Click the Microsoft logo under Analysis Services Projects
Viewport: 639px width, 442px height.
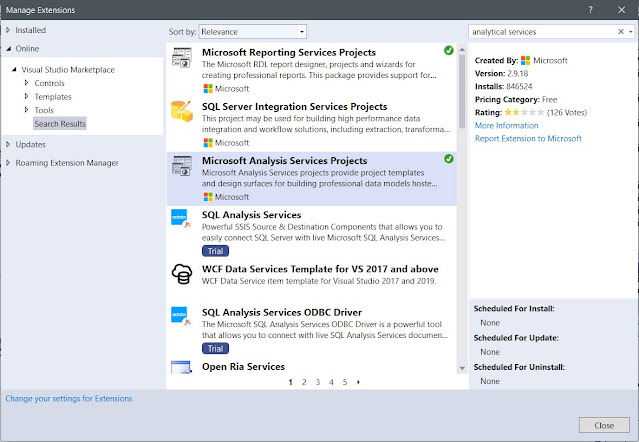pos(208,197)
